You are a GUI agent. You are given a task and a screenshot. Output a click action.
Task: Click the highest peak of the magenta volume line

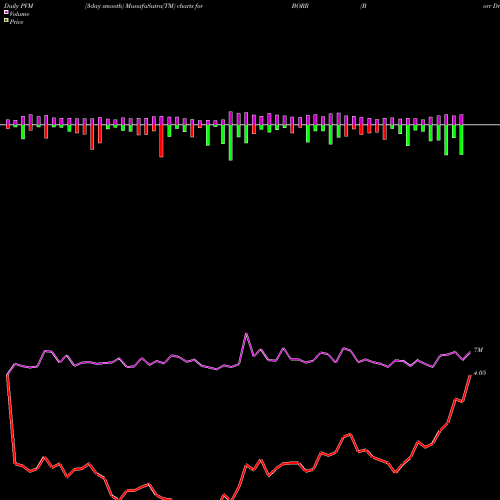(246, 334)
